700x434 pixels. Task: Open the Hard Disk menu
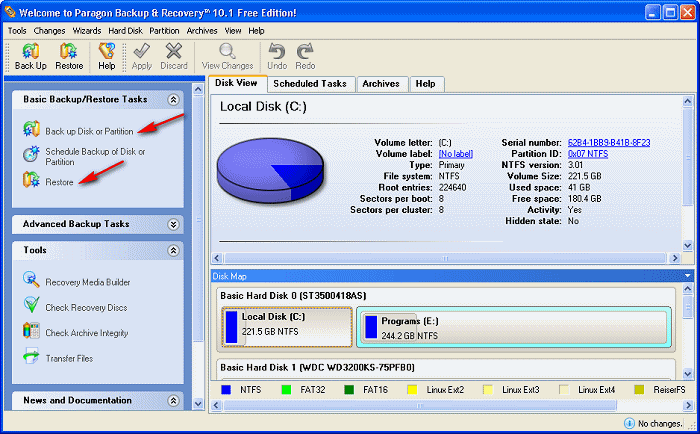(x=125, y=31)
